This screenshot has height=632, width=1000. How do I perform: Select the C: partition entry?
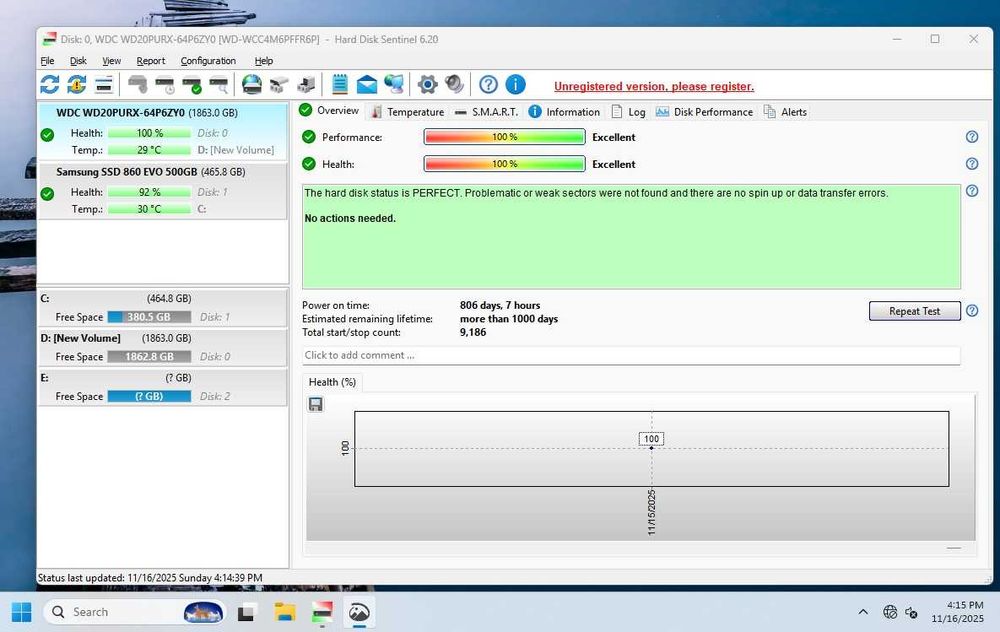click(x=163, y=307)
